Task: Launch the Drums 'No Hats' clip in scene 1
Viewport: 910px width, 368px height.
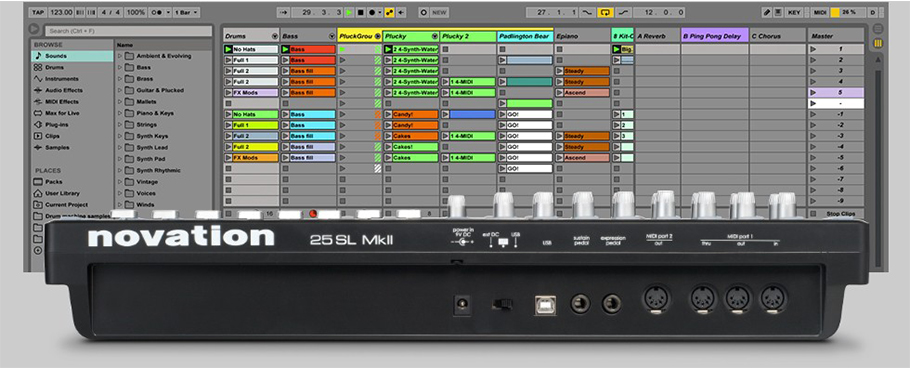Action: pos(228,49)
